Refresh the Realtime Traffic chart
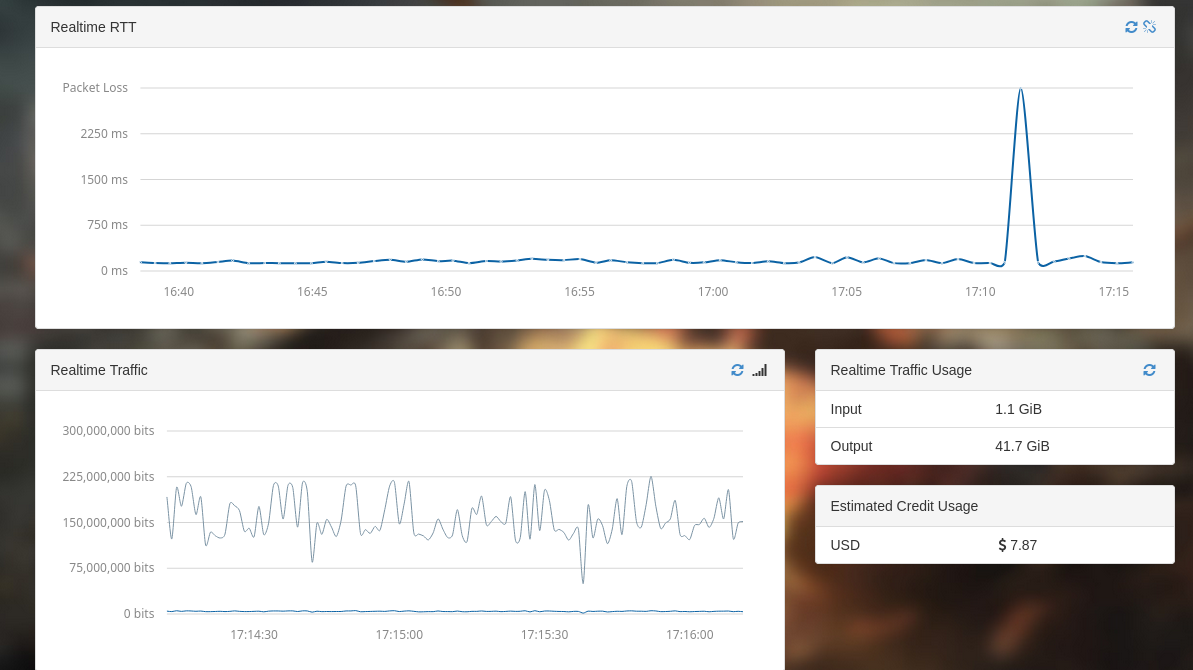 (737, 370)
